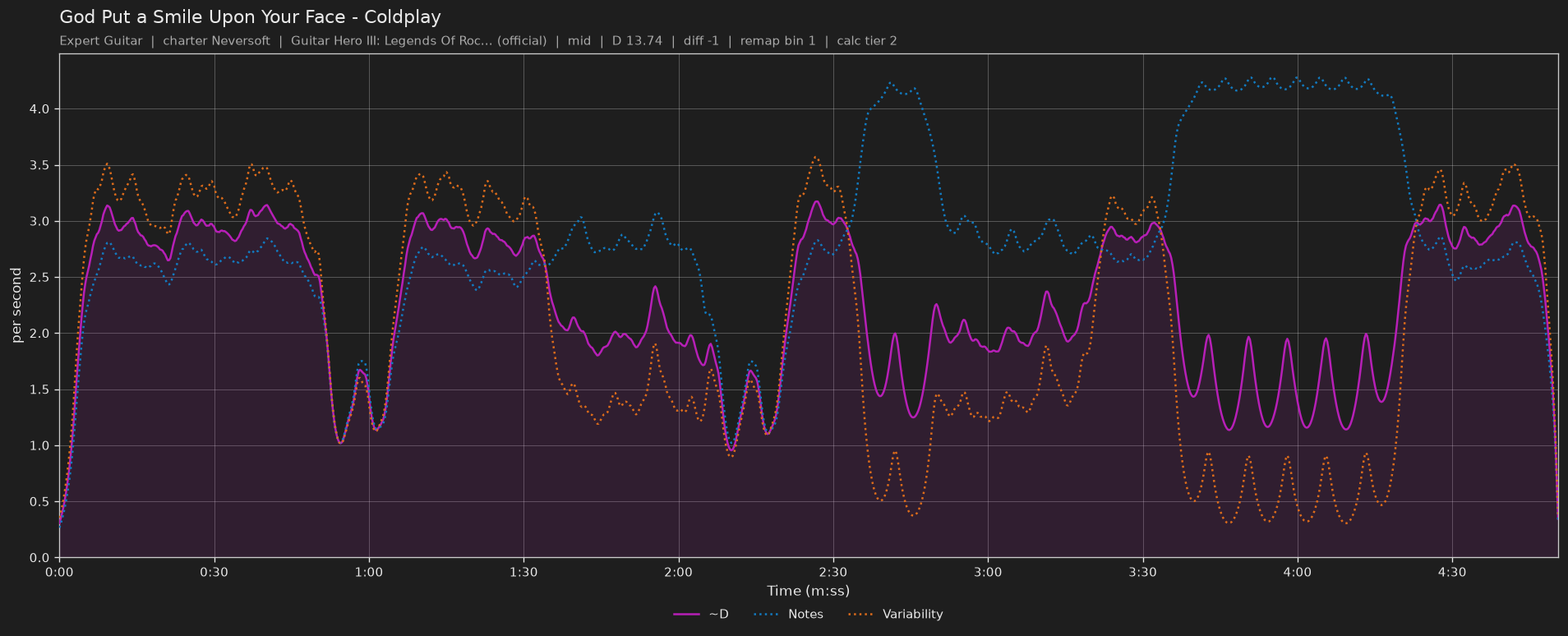
Task: Click the 4:30 x-axis tick label
Action: [x=1452, y=572]
